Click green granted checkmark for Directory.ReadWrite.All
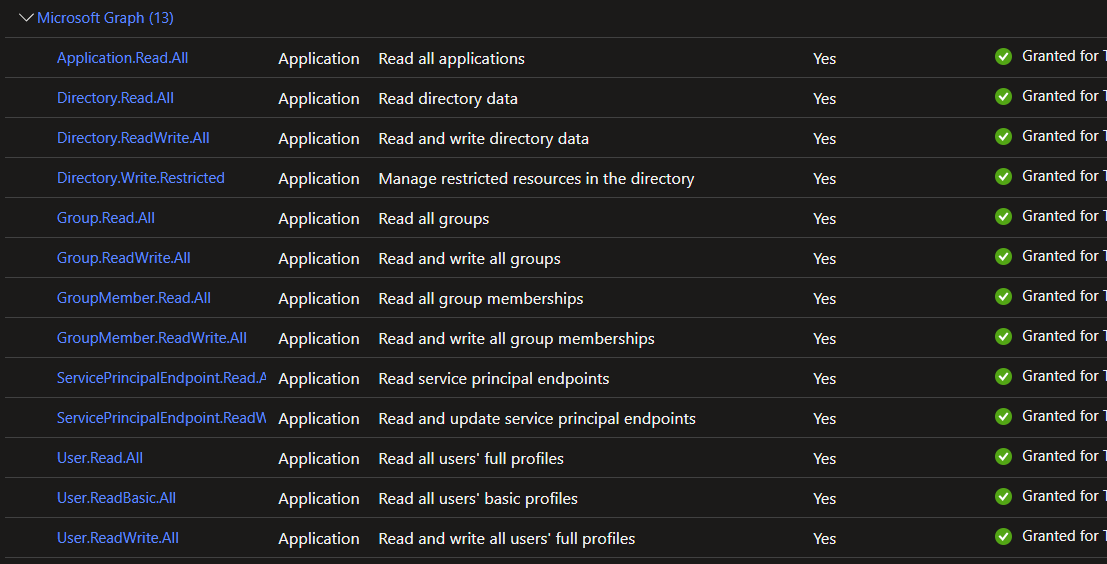Screen dimensions: 1107x564 click(x=1003, y=136)
